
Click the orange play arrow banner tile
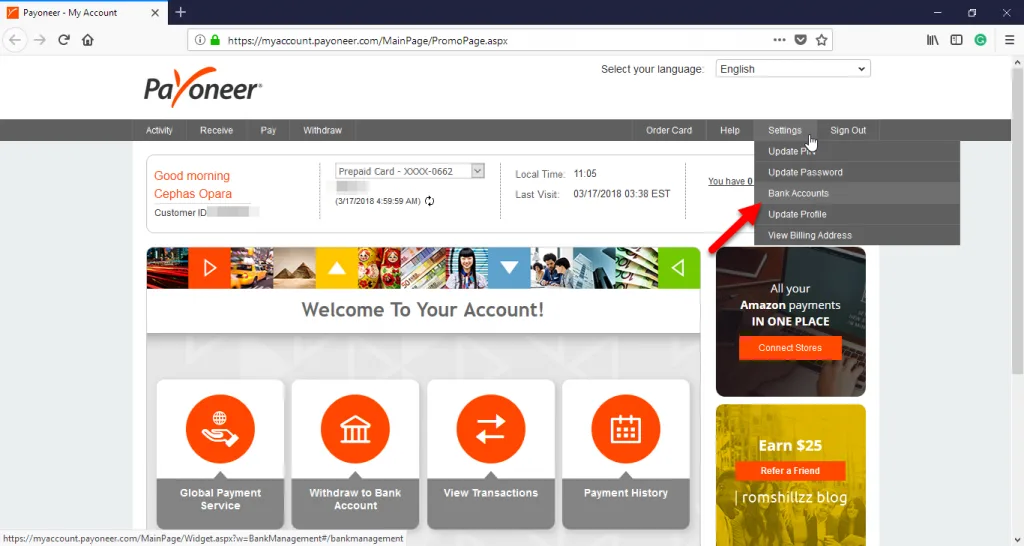click(x=210, y=268)
